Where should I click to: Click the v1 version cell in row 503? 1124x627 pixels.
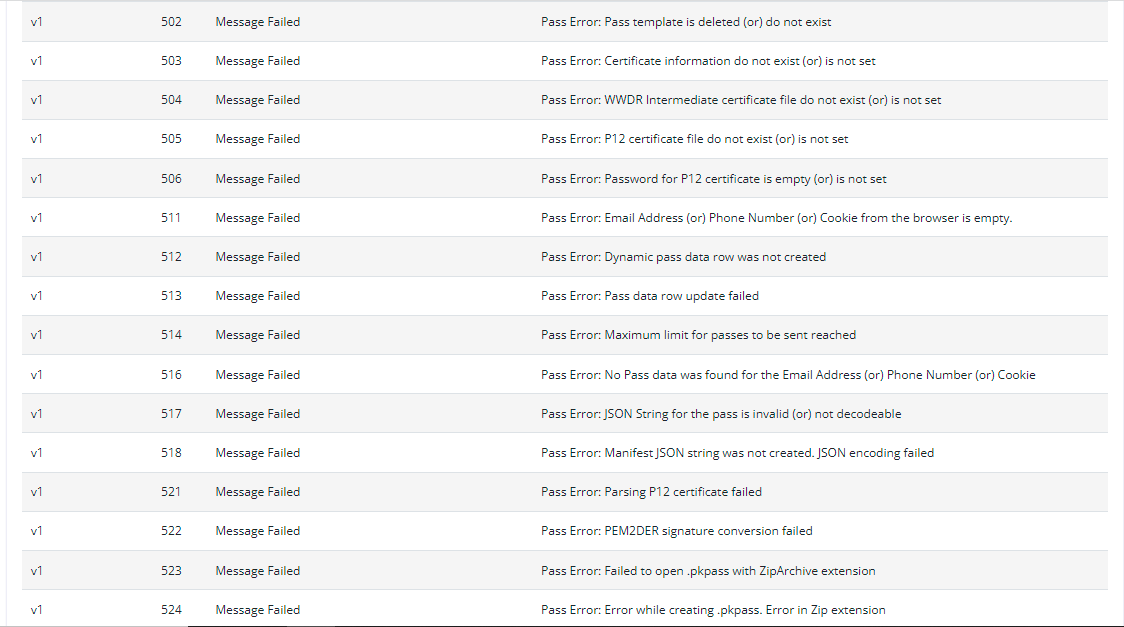click(x=36, y=61)
